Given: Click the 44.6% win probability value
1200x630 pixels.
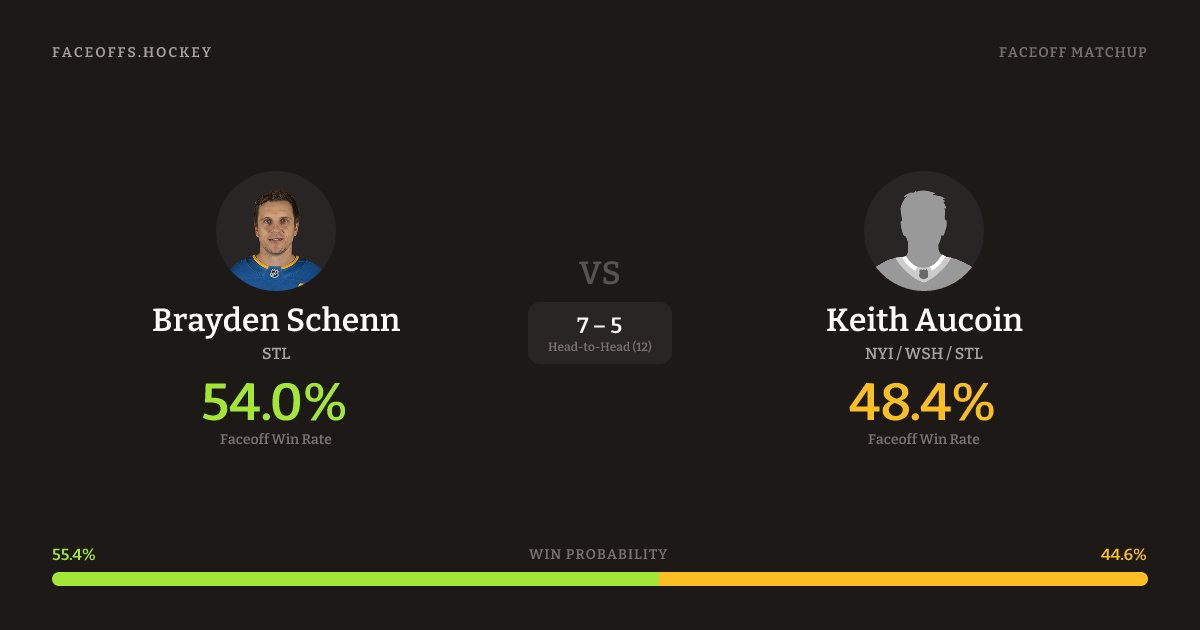Looking at the screenshot, I should (1124, 554).
